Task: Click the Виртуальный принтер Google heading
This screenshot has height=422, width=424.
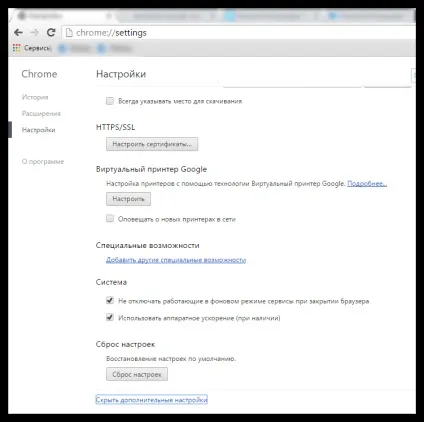Action: [151, 169]
